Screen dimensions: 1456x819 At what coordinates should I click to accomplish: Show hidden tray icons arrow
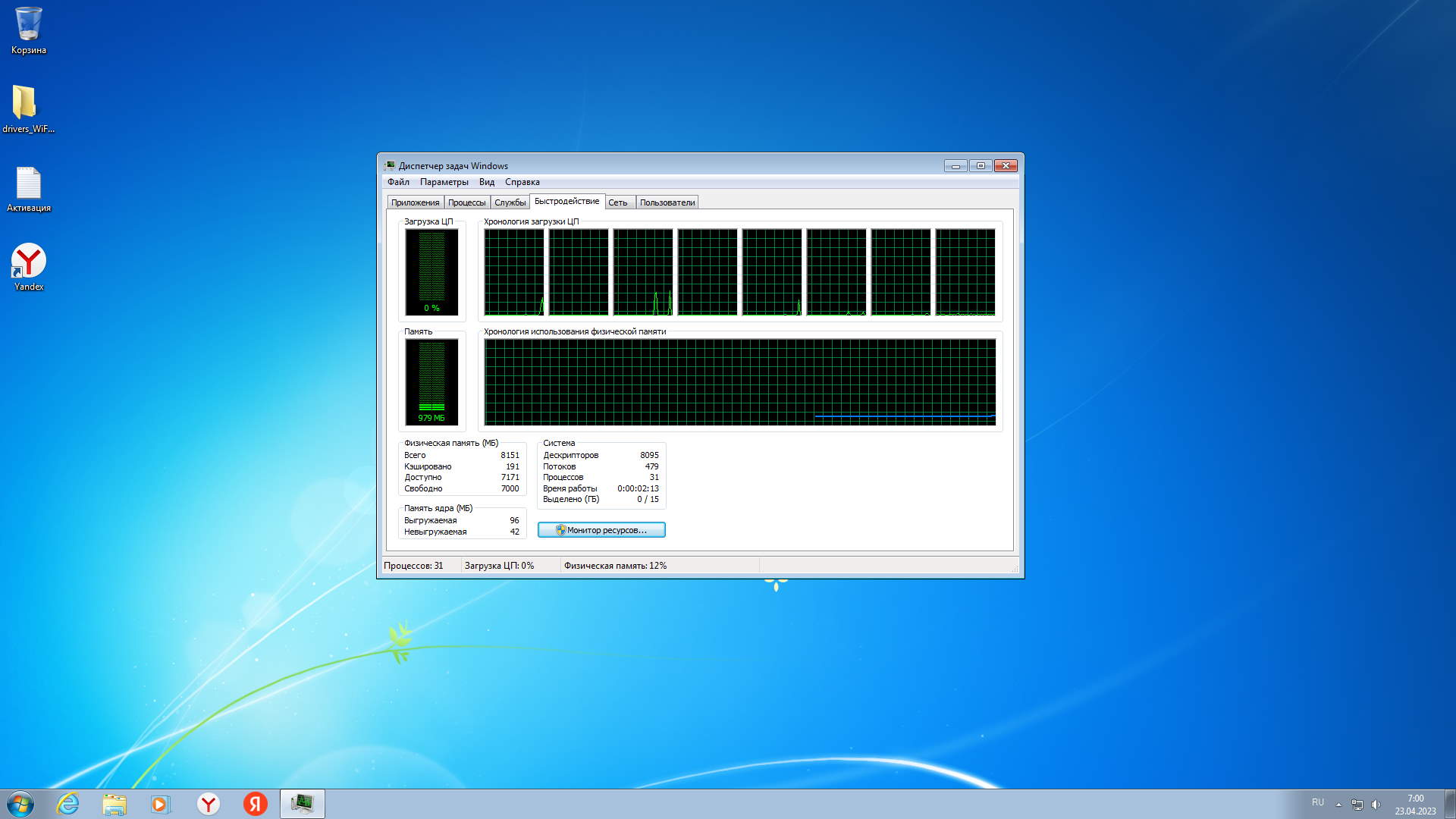tap(1338, 805)
